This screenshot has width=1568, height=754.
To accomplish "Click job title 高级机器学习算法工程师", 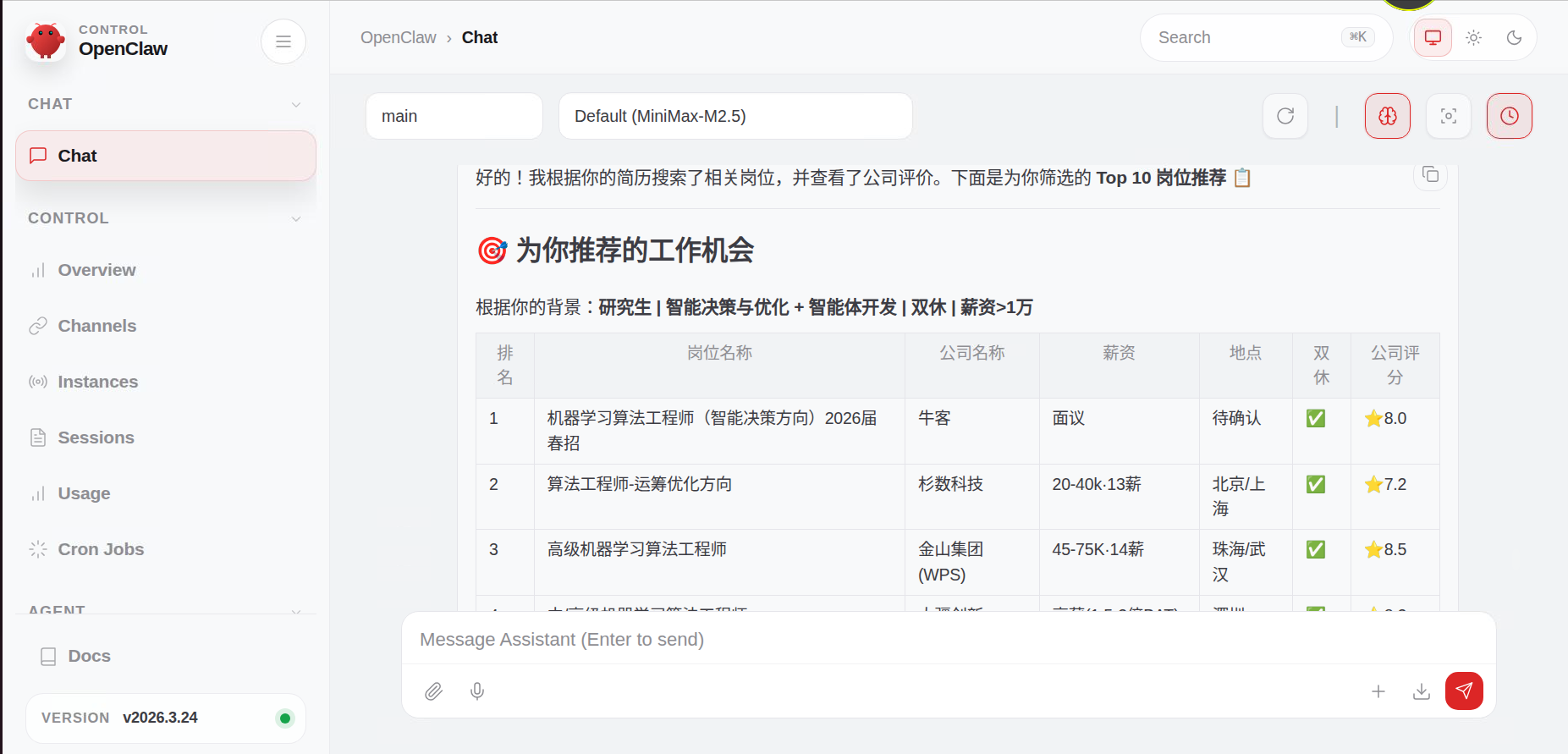I will pos(637,549).
